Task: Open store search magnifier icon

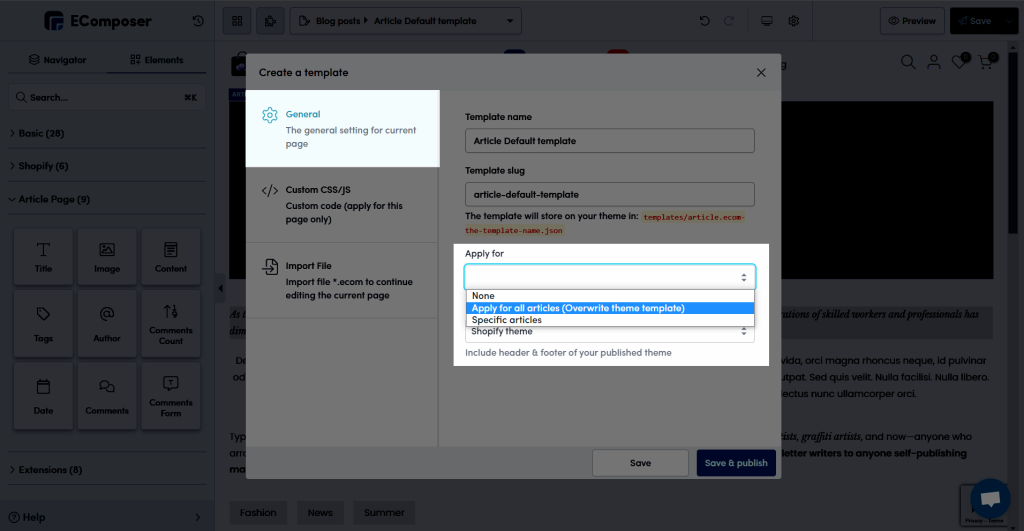Action: pos(908,62)
